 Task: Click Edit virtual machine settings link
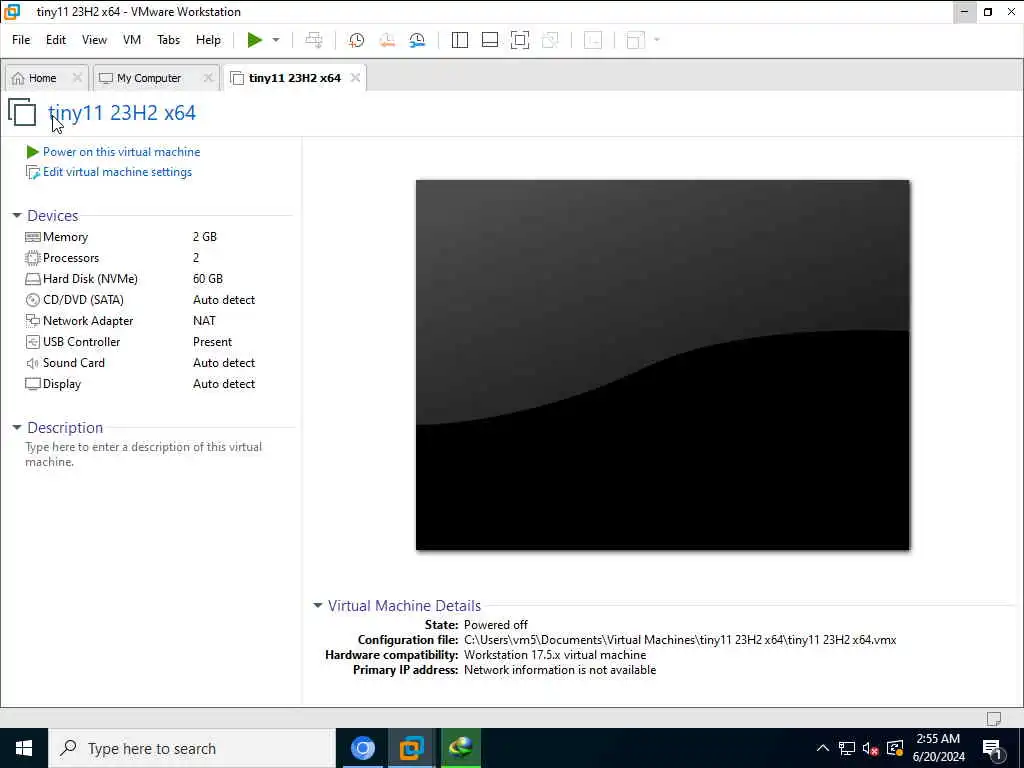(118, 172)
